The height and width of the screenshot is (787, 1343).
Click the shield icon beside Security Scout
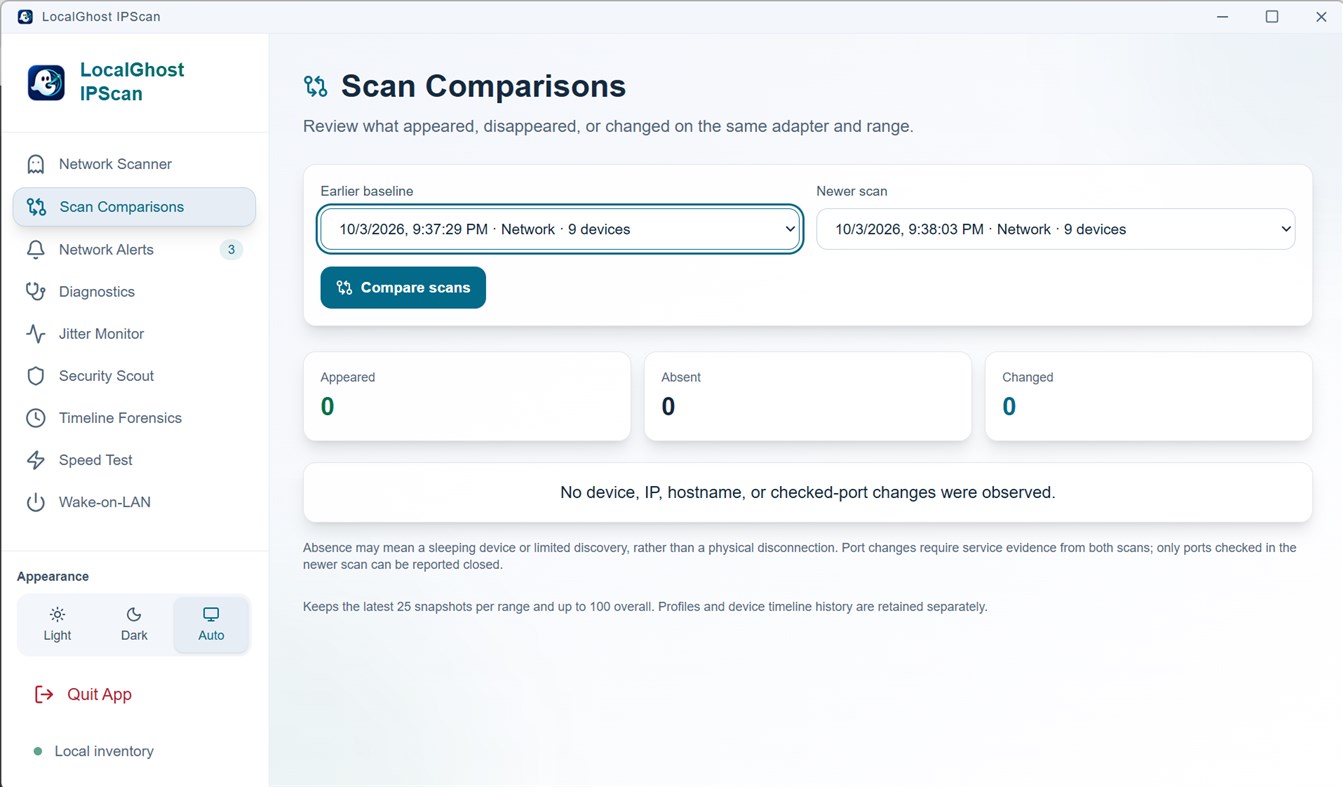pyautogui.click(x=36, y=376)
